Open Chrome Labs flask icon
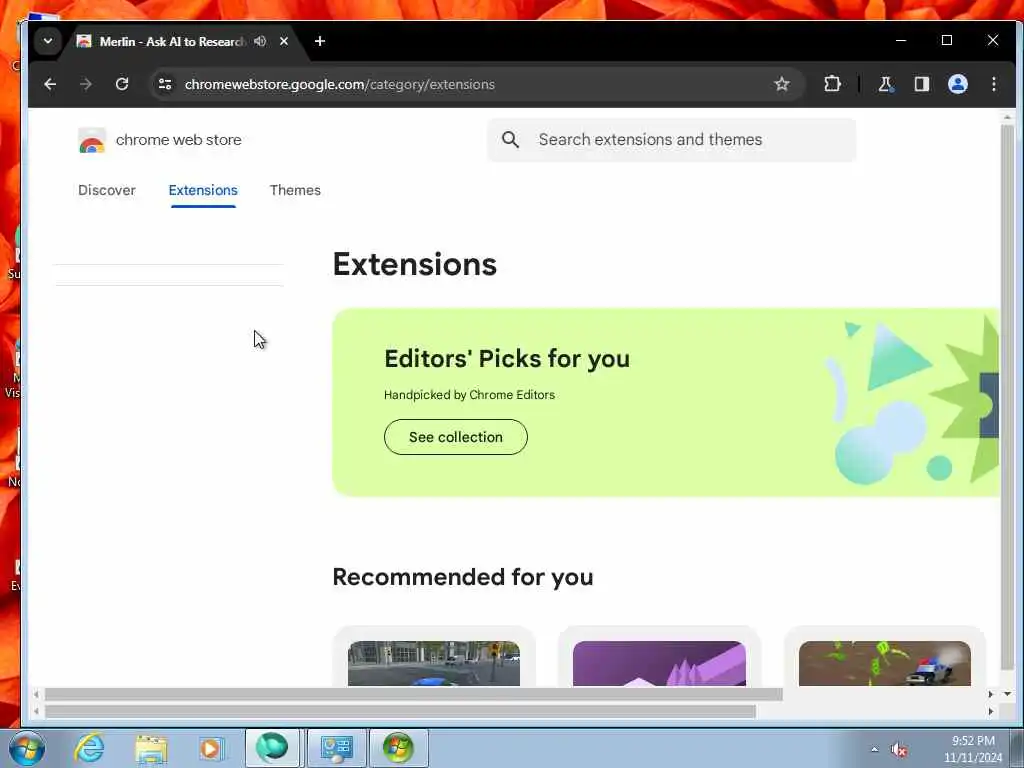Image resolution: width=1024 pixels, height=768 pixels. click(x=886, y=84)
